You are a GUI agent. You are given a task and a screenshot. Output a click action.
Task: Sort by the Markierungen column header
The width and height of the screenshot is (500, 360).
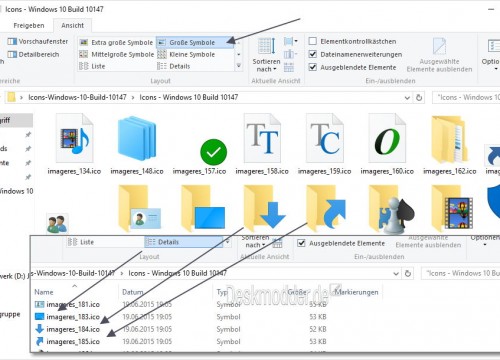click(357, 292)
